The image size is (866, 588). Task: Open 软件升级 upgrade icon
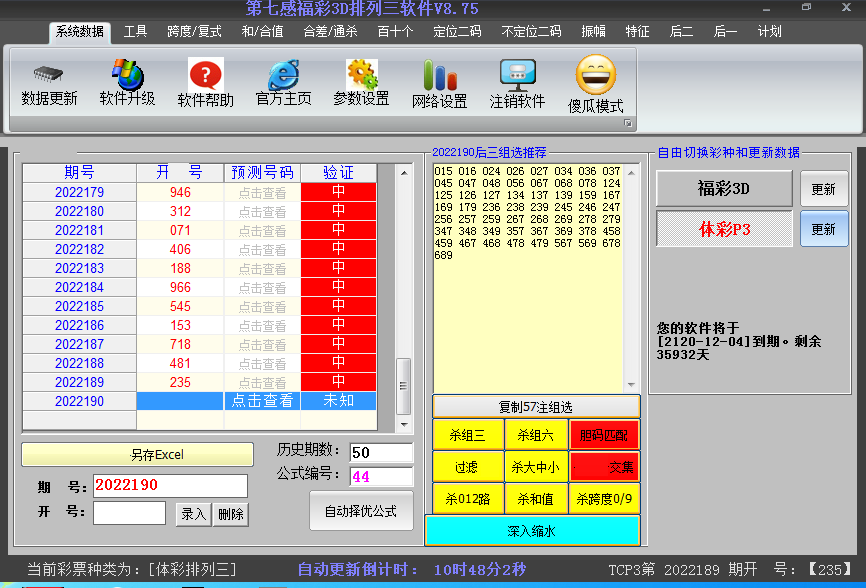(128, 74)
